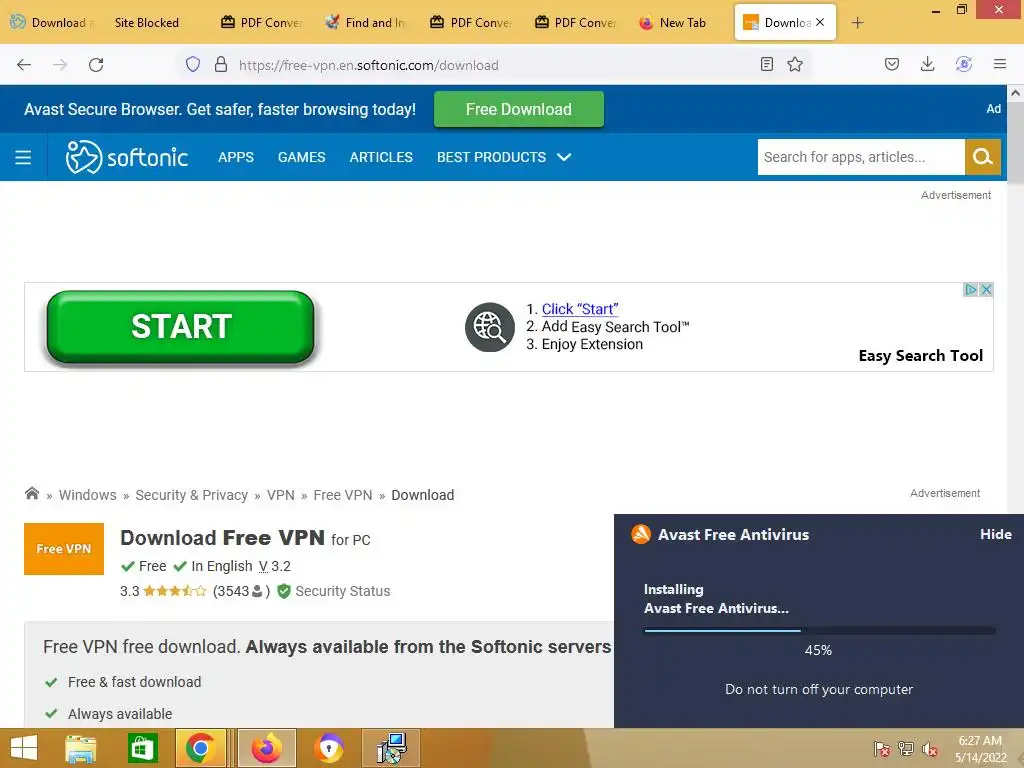The width and height of the screenshot is (1024, 768).
Task: Click the forward navigation arrow
Action: point(60,65)
